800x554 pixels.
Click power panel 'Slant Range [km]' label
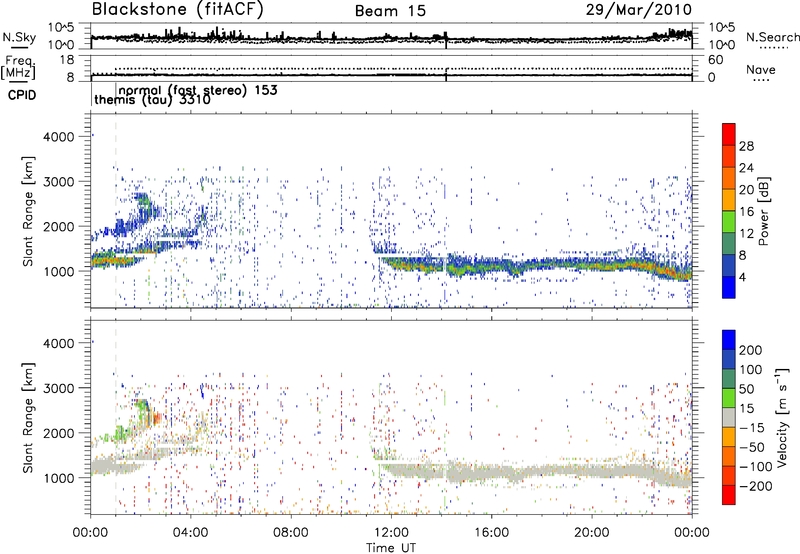tap(28, 211)
